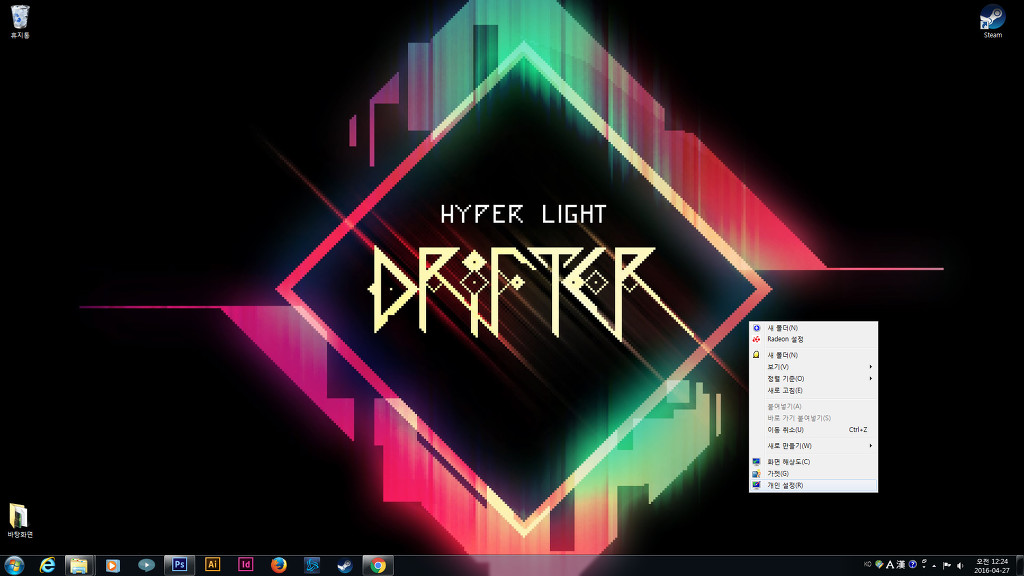This screenshot has height=576, width=1024.
Task: Click the Internet Explorer taskbar icon
Action: tap(47, 565)
